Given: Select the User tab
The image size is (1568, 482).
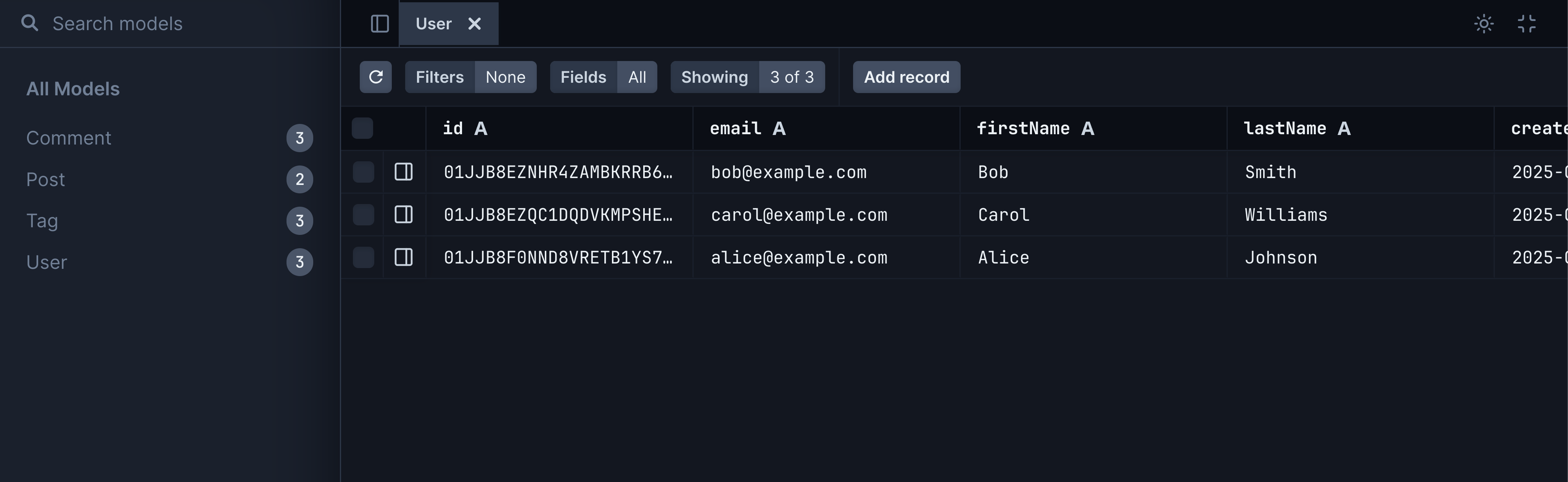Looking at the screenshot, I should click(x=433, y=24).
